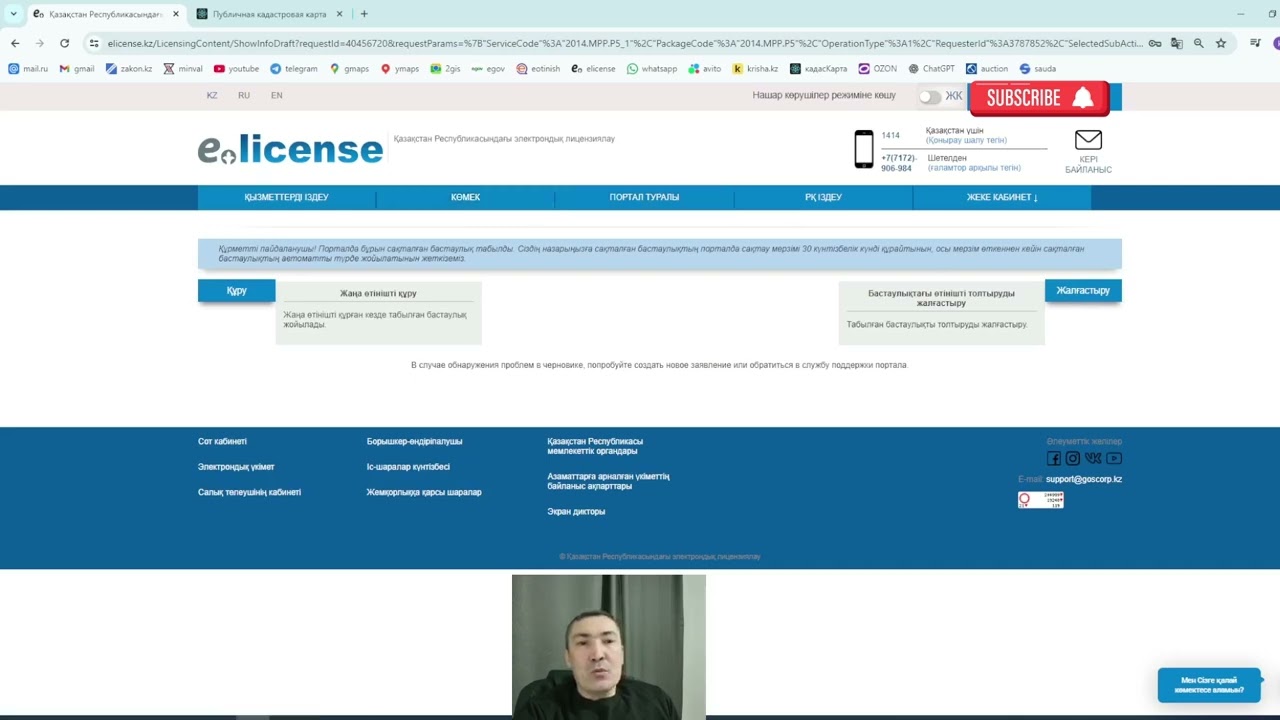
Task: Switch language to EN
Action: (x=277, y=95)
